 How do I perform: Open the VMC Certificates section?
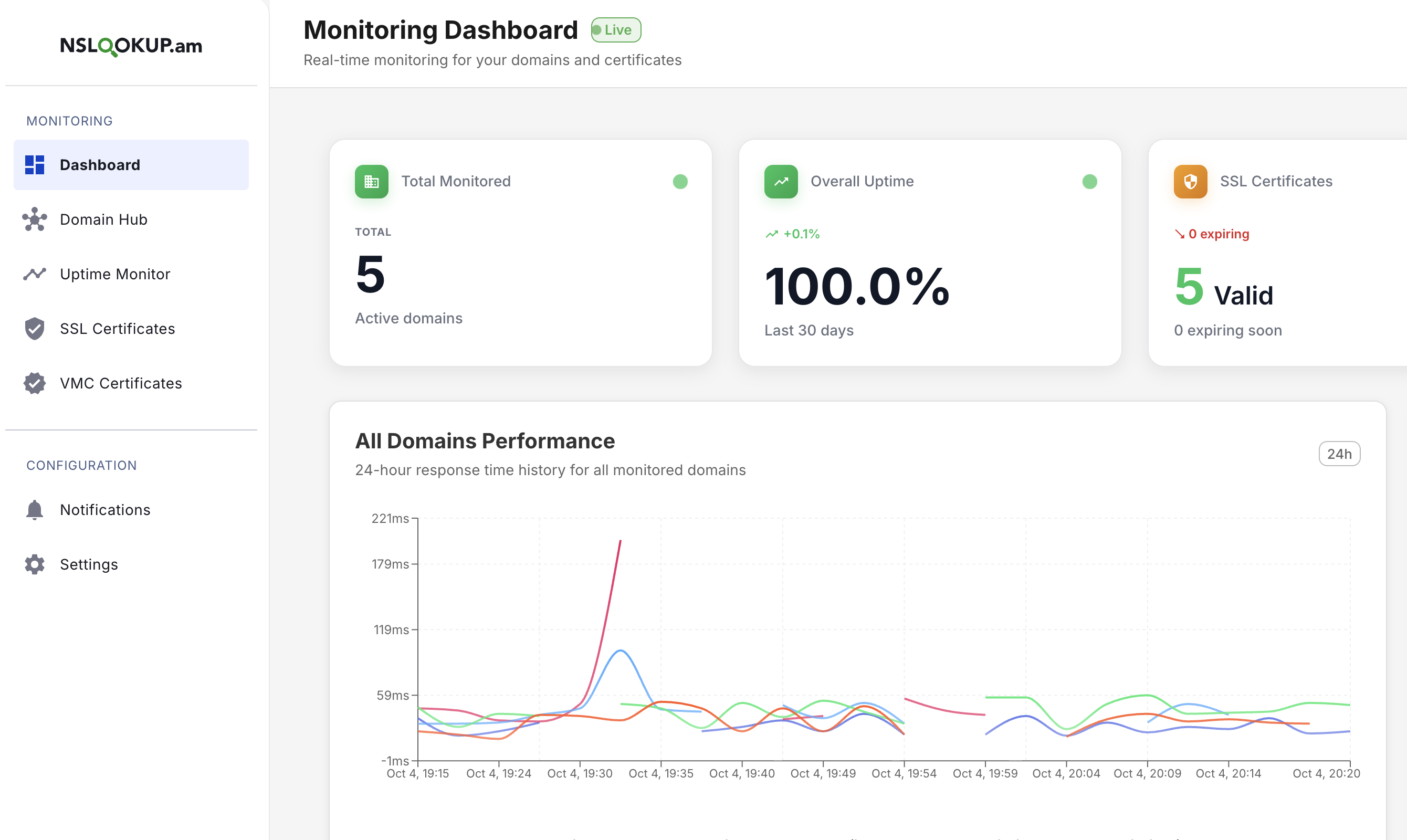coord(121,383)
